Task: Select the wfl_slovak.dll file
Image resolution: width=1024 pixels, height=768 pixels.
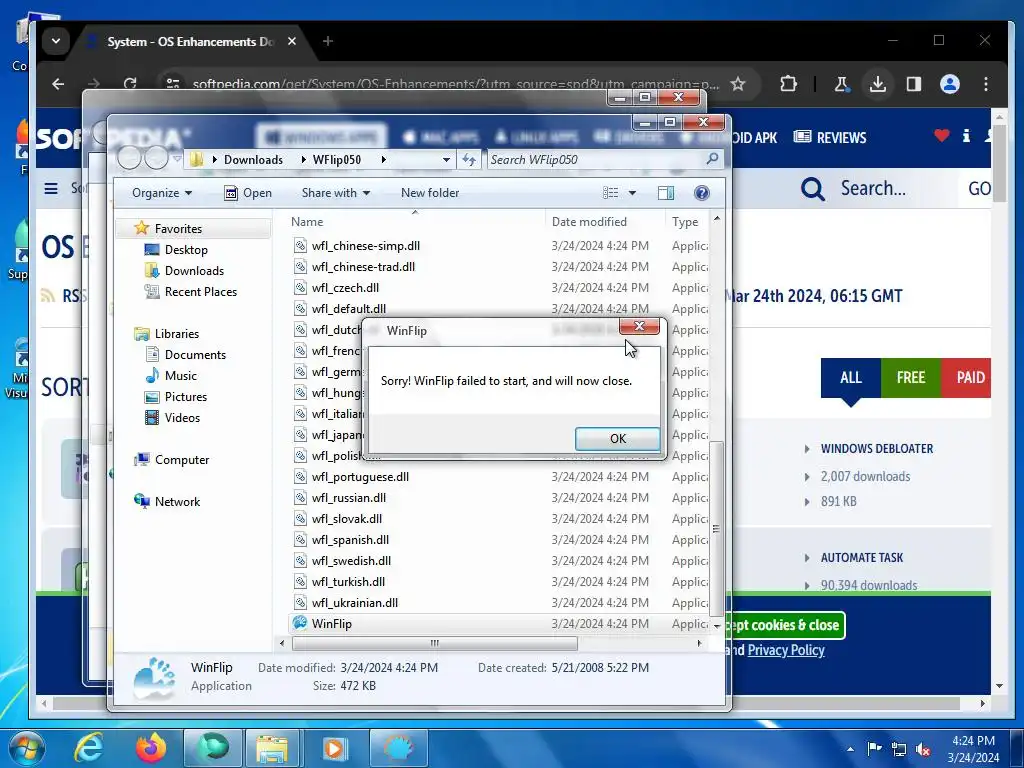Action: coord(347,519)
